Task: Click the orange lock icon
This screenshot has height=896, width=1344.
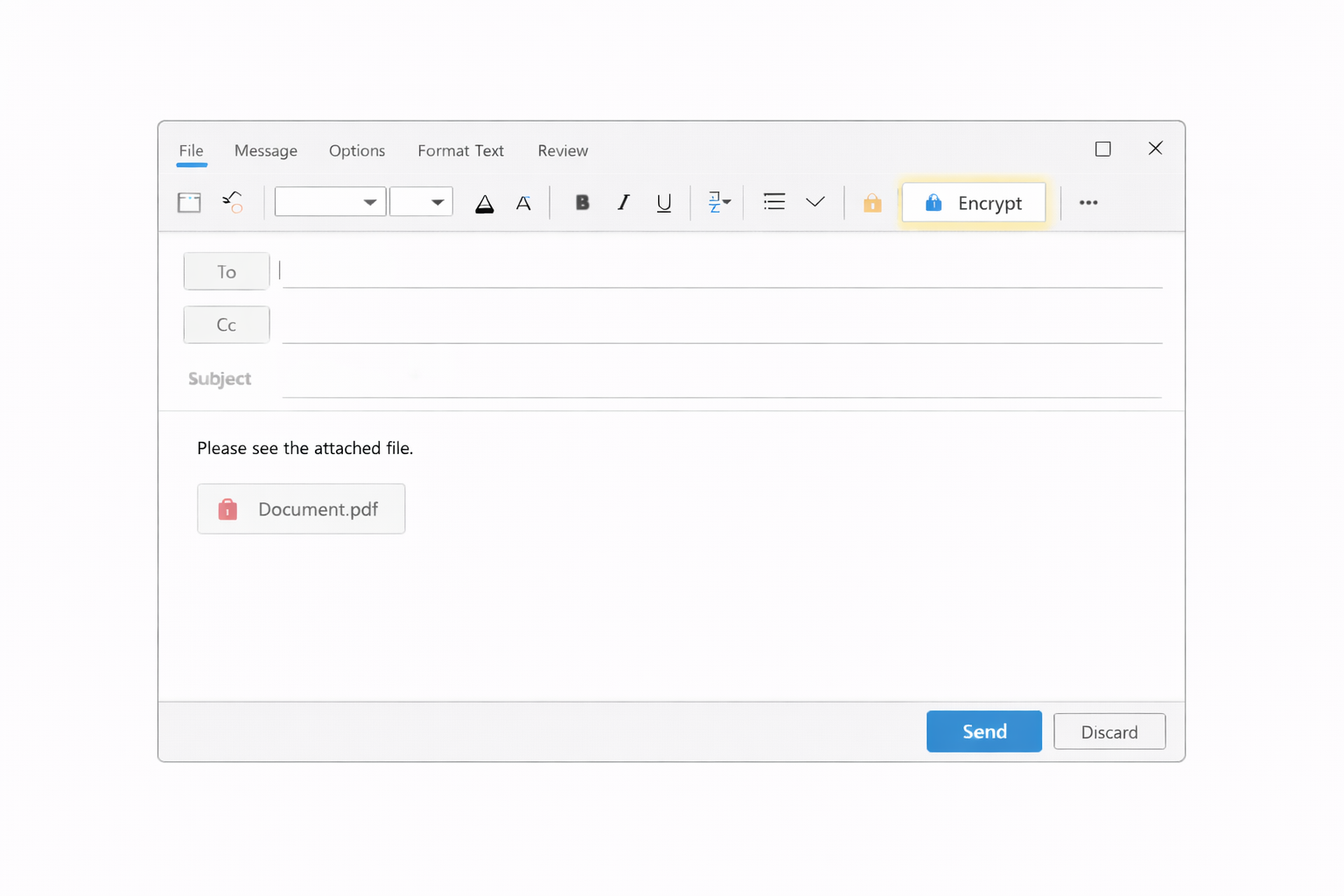Action: pos(871,203)
